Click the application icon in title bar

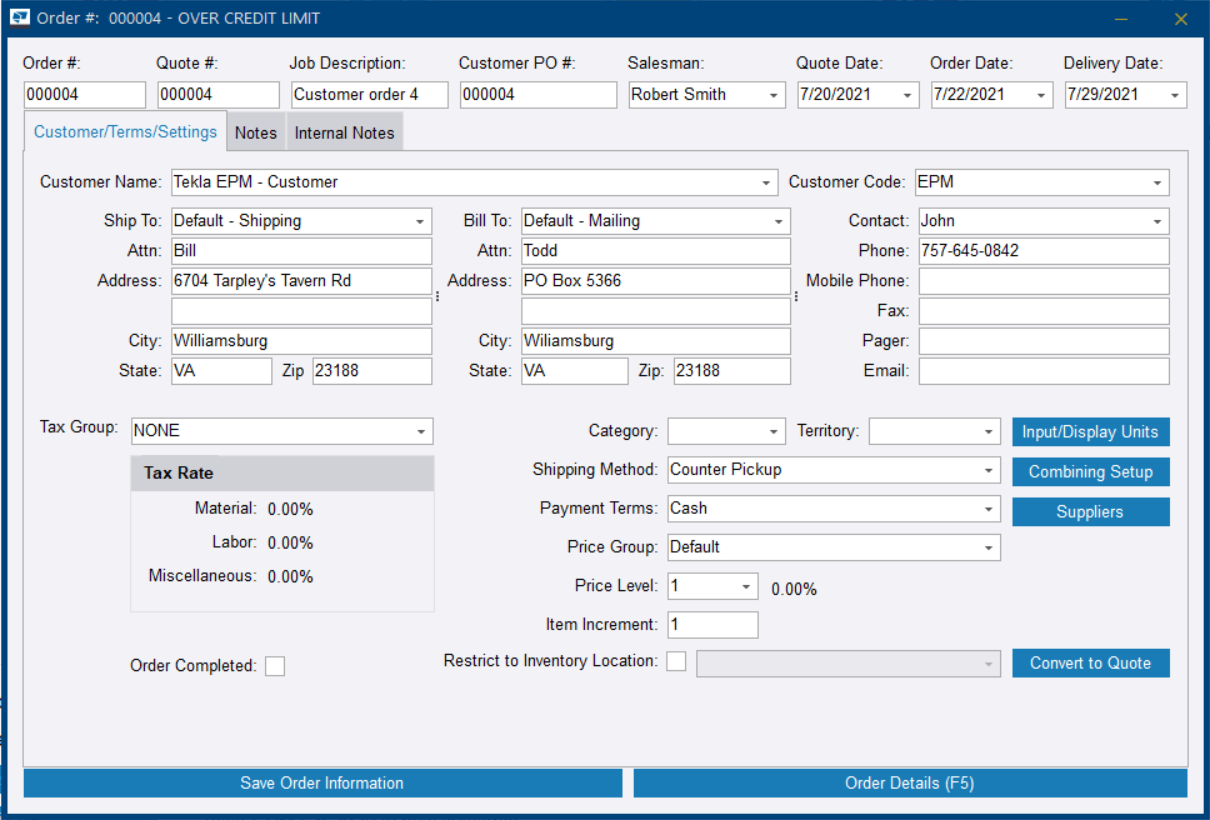tap(19, 18)
